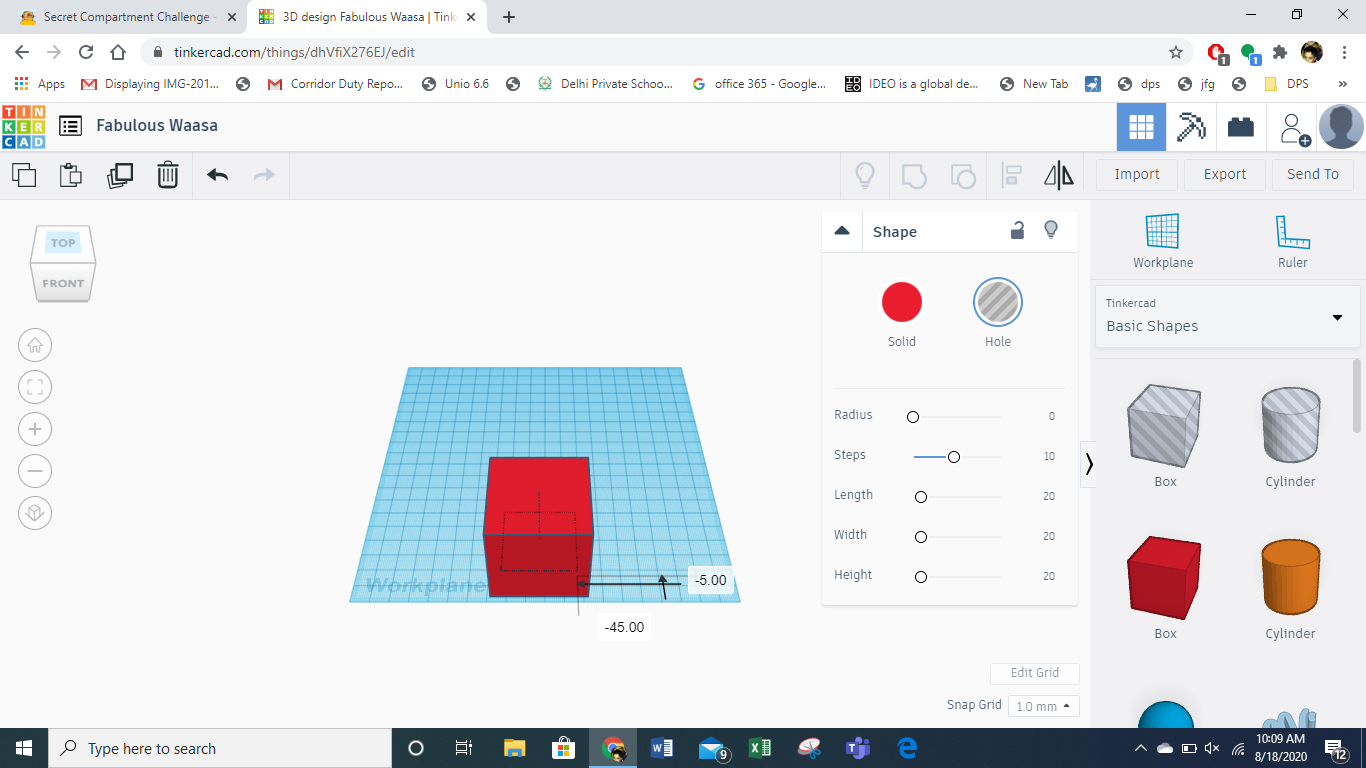Image resolution: width=1366 pixels, height=768 pixels.
Task: Click the -45.00 dimension value
Action: pyautogui.click(x=625, y=628)
